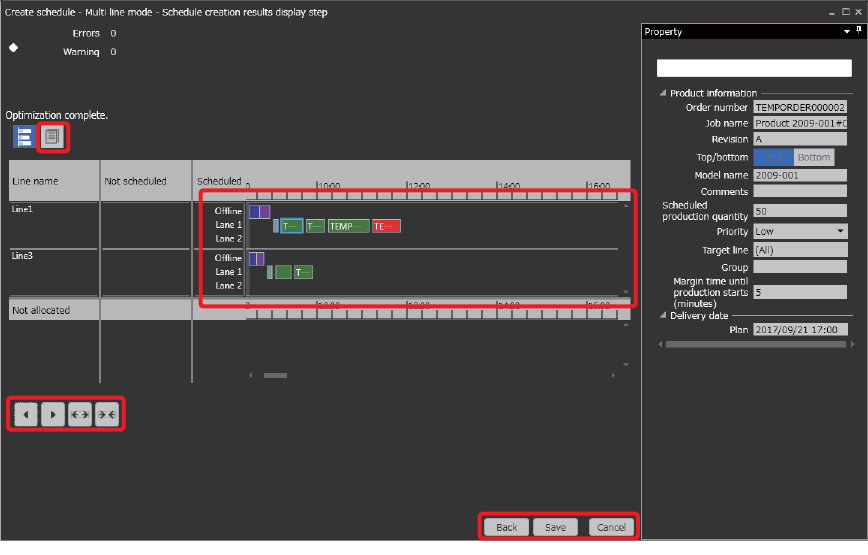Click timeline horizontal scrollbar right arrow
This screenshot has width=868, height=555.
613,375
